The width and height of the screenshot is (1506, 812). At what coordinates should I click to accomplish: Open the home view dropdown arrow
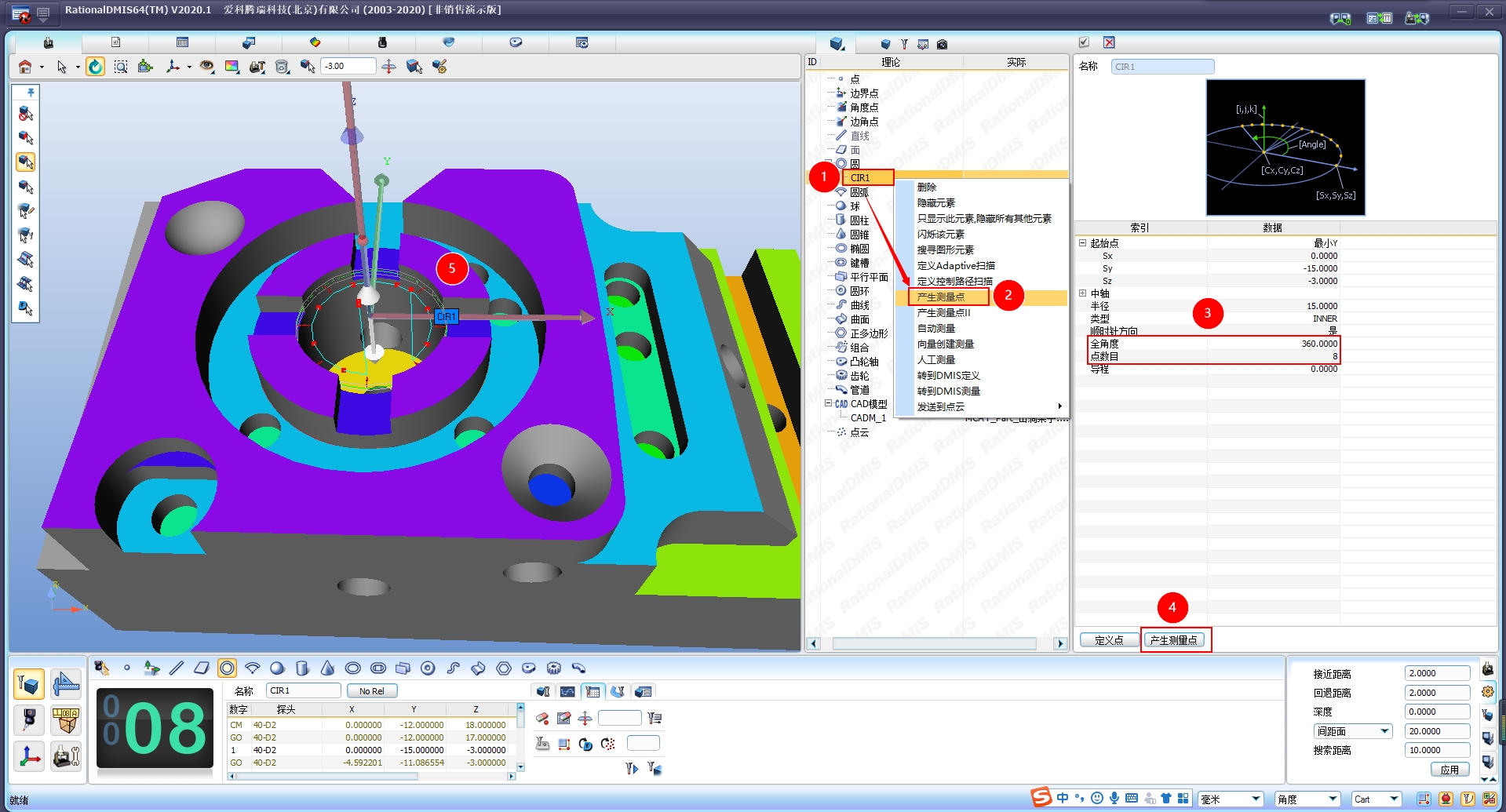coord(42,67)
